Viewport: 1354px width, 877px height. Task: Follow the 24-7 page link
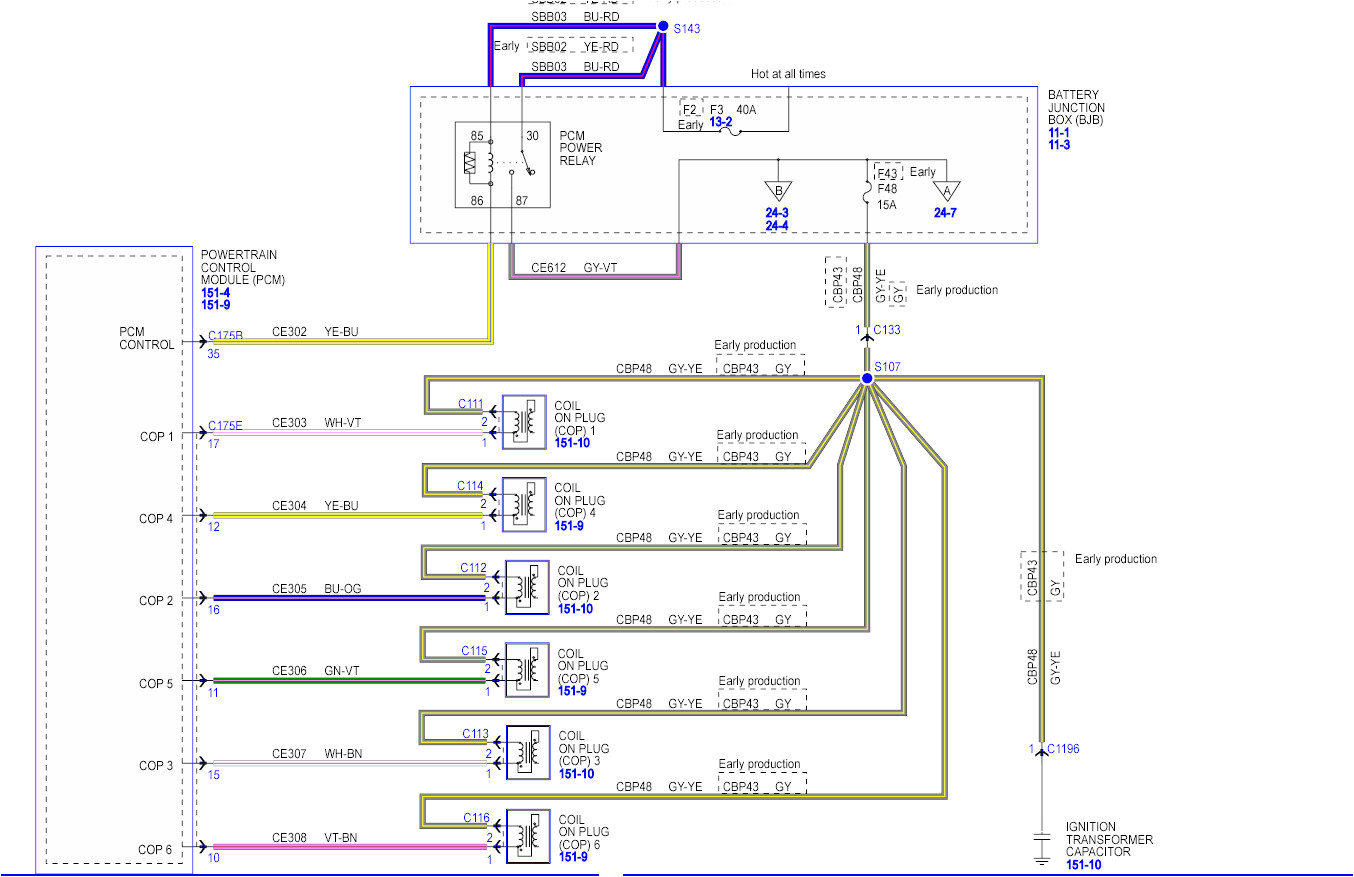943,213
